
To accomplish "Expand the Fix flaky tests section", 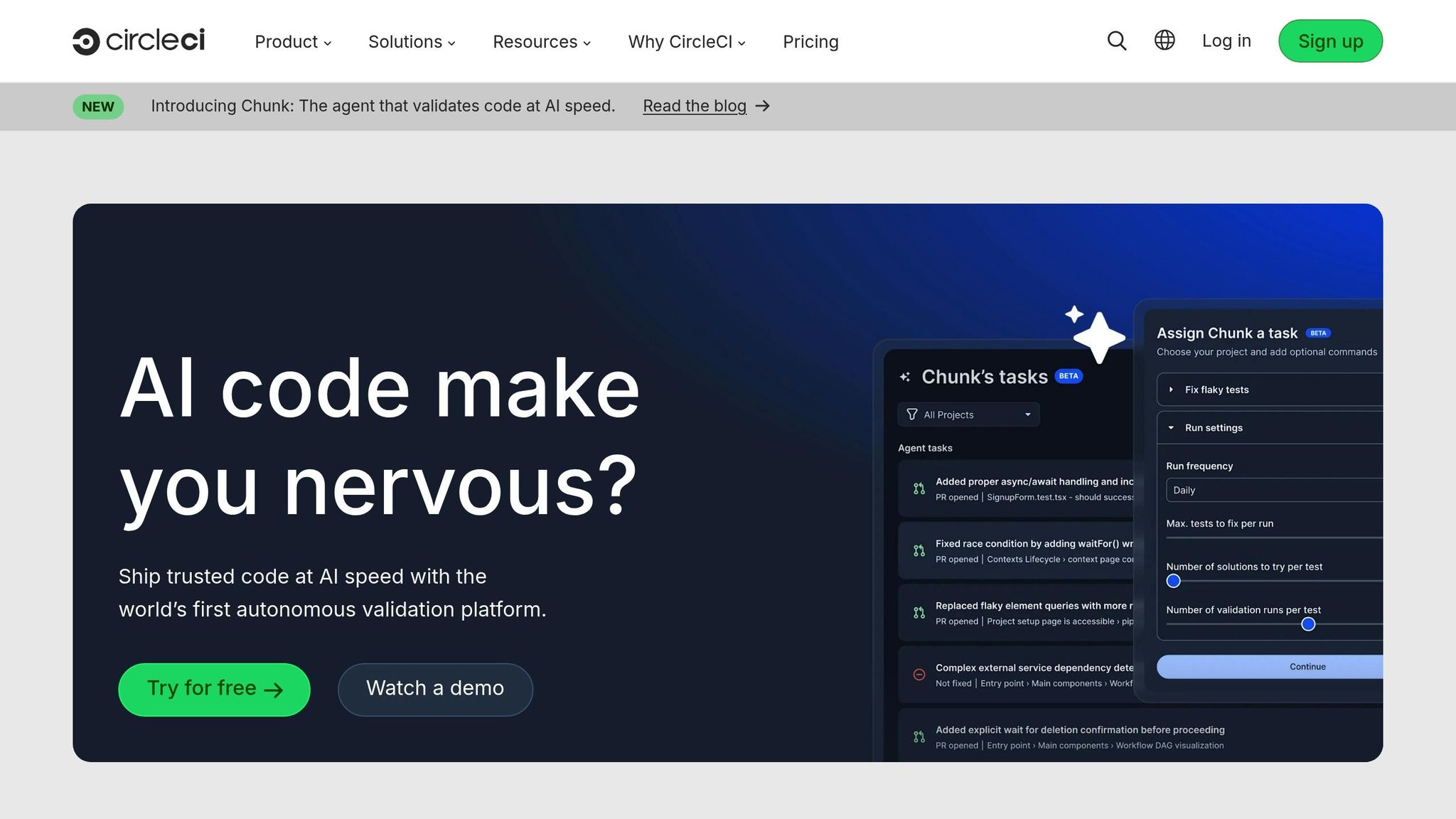I will (1171, 390).
